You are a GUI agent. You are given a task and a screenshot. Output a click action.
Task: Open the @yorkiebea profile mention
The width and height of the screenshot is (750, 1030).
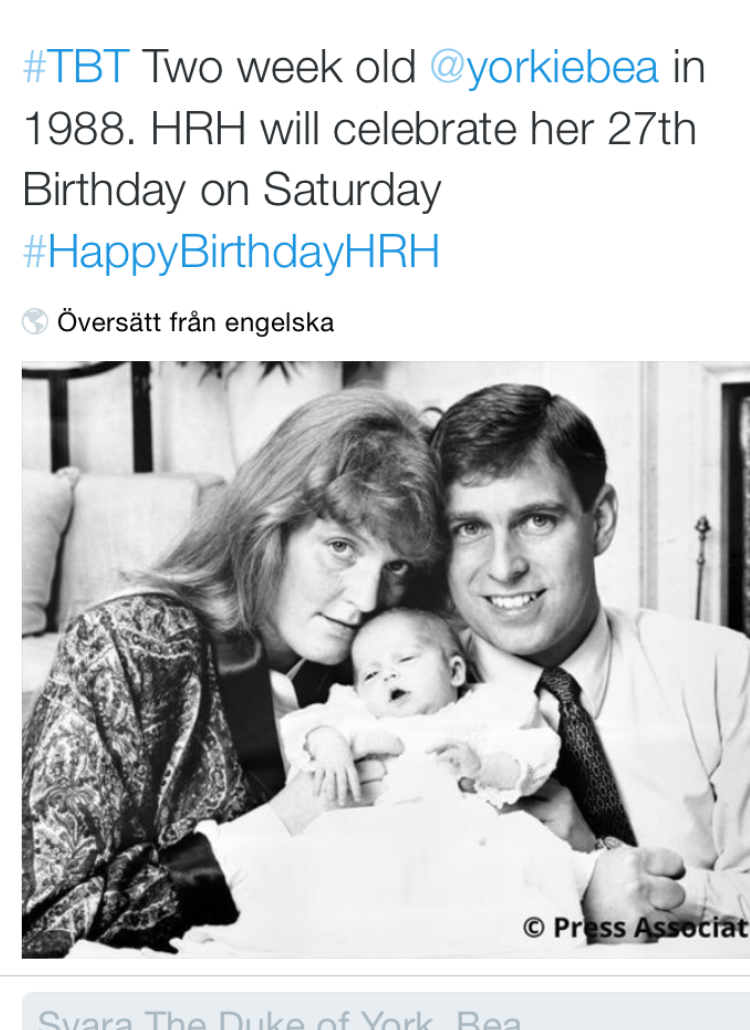(544, 68)
